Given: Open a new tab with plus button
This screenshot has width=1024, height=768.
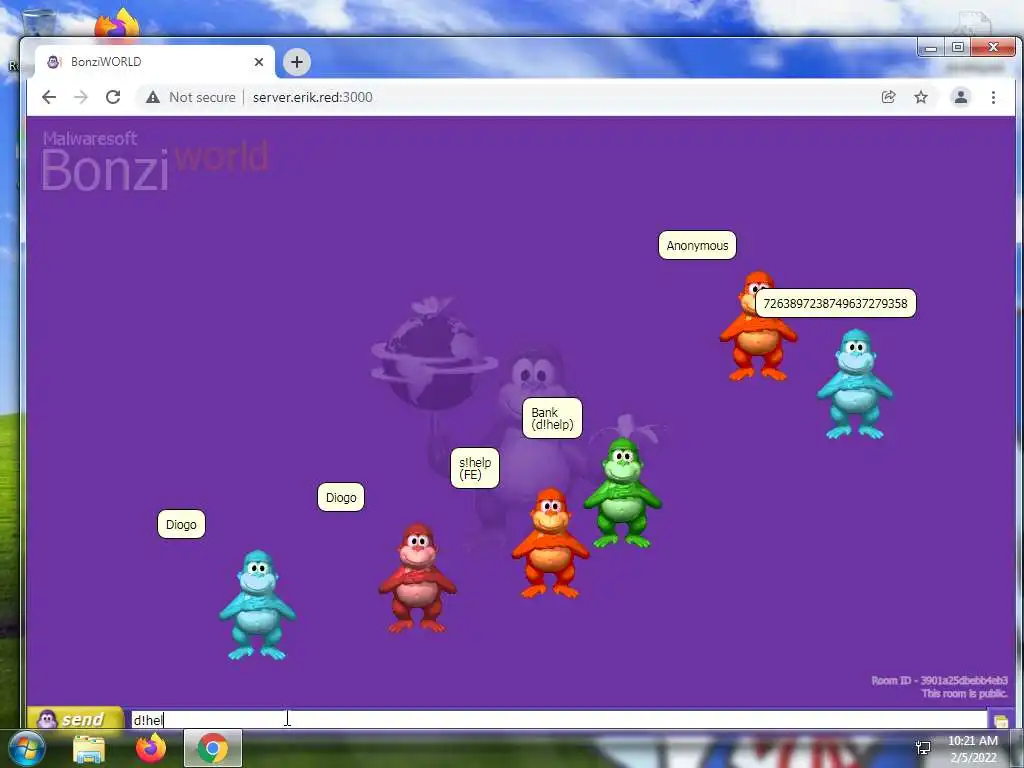Looking at the screenshot, I should click(x=296, y=62).
